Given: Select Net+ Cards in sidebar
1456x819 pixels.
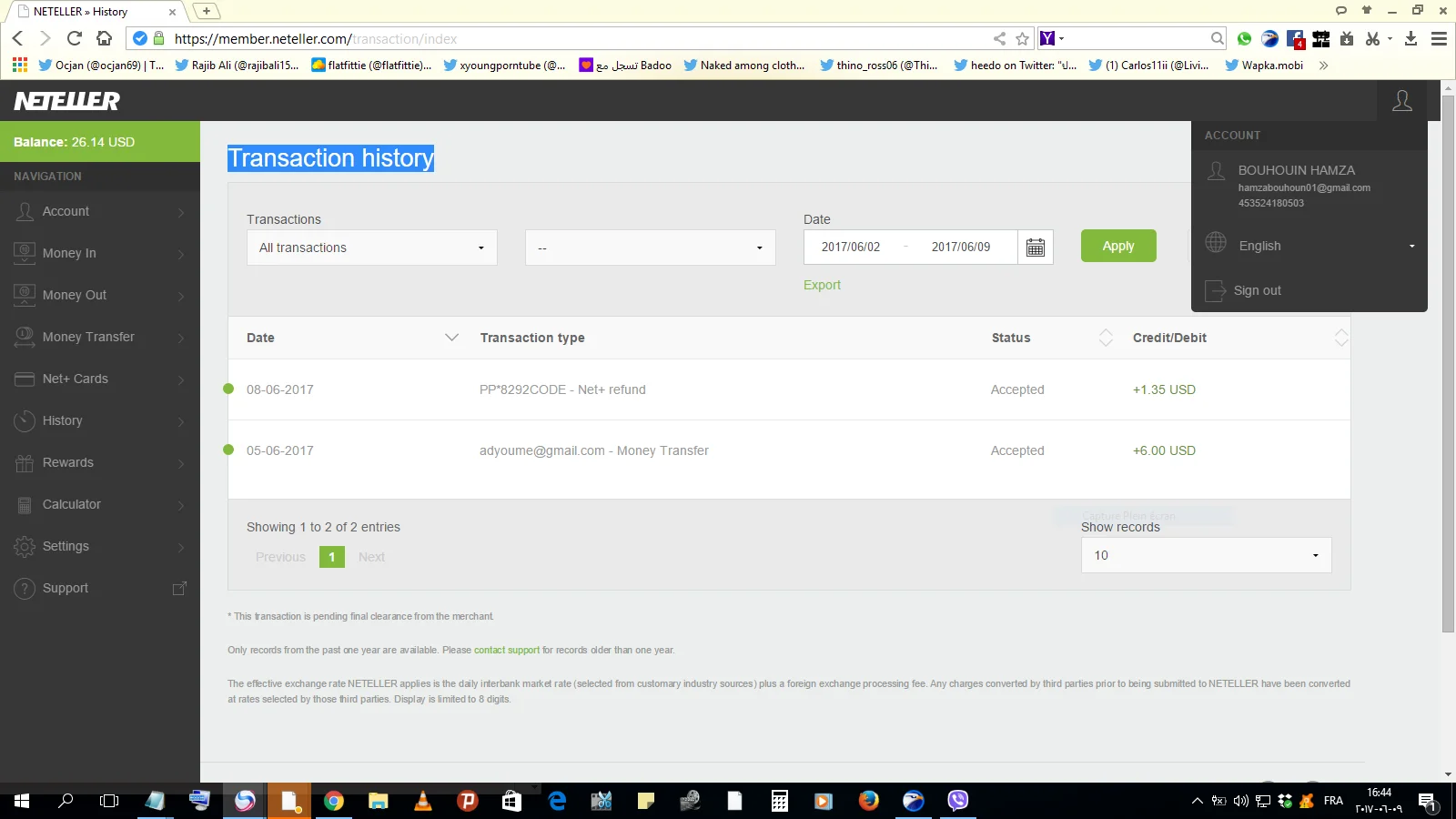Looking at the screenshot, I should [x=75, y=379].
